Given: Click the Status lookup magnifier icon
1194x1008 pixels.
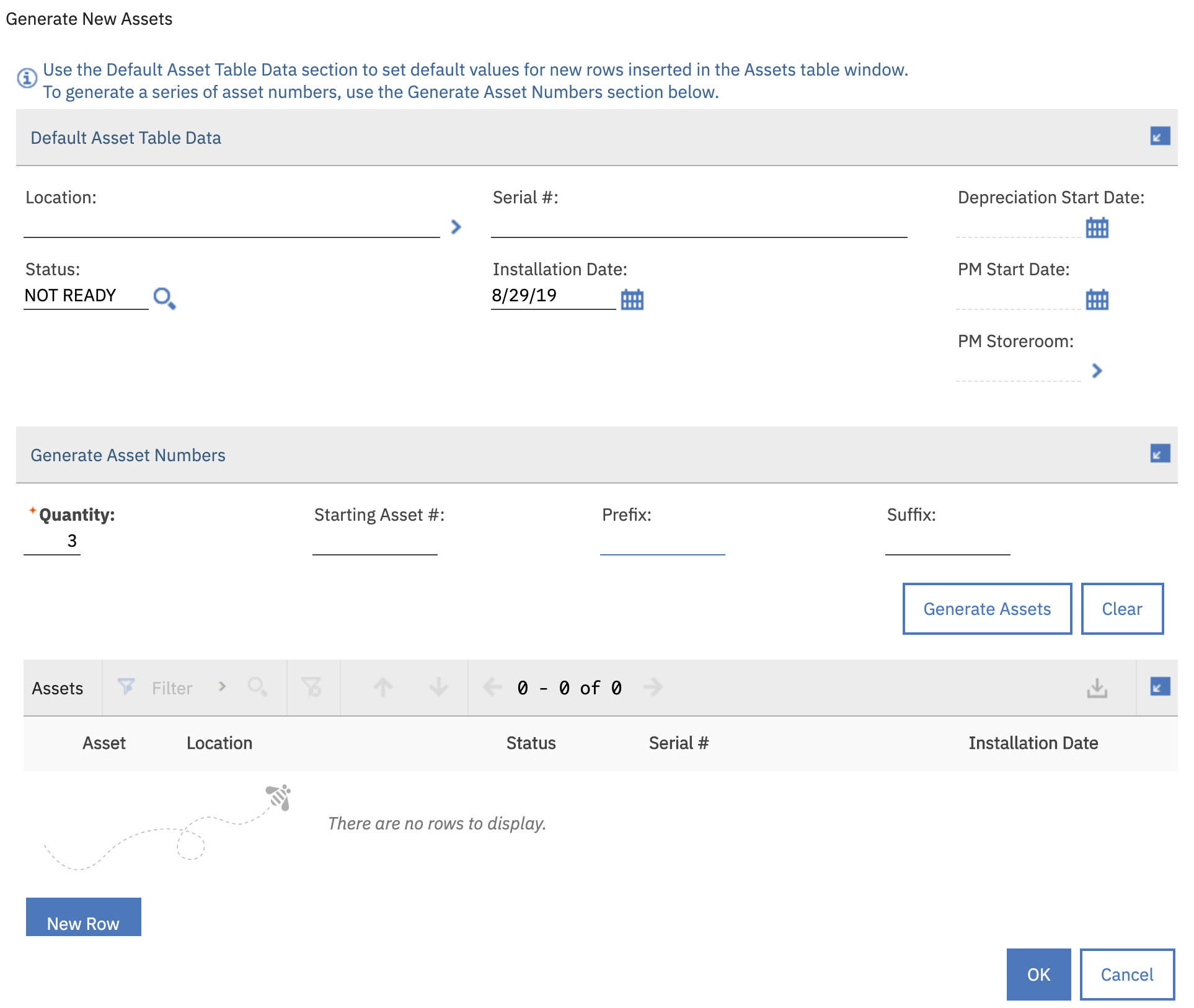Looking at the screenshot, I should tap(164, 298).
